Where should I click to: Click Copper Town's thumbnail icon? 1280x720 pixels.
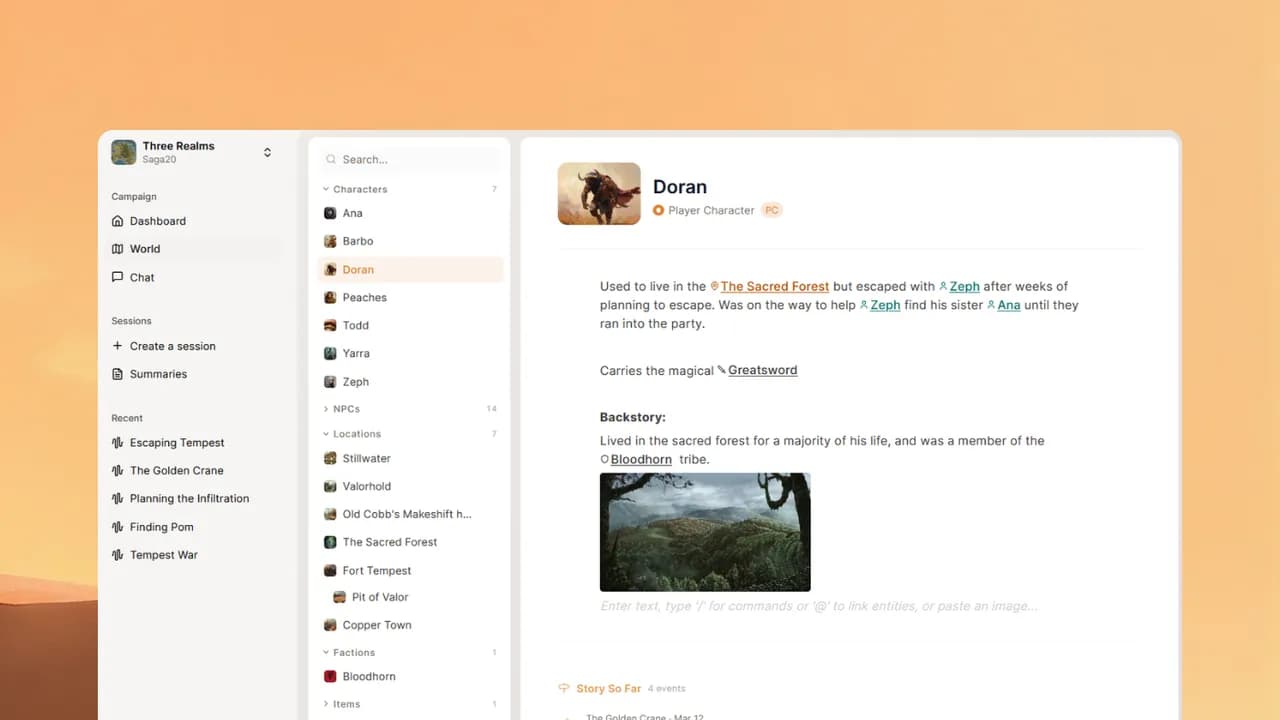tap(330, 625)
